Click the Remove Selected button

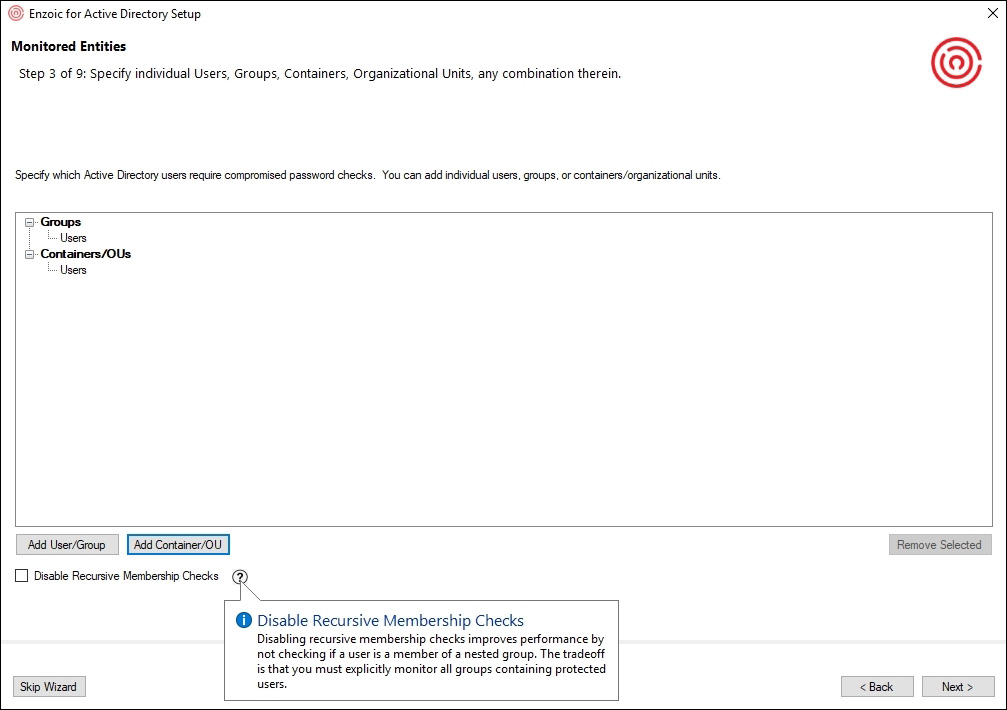[x=940, y=544]
